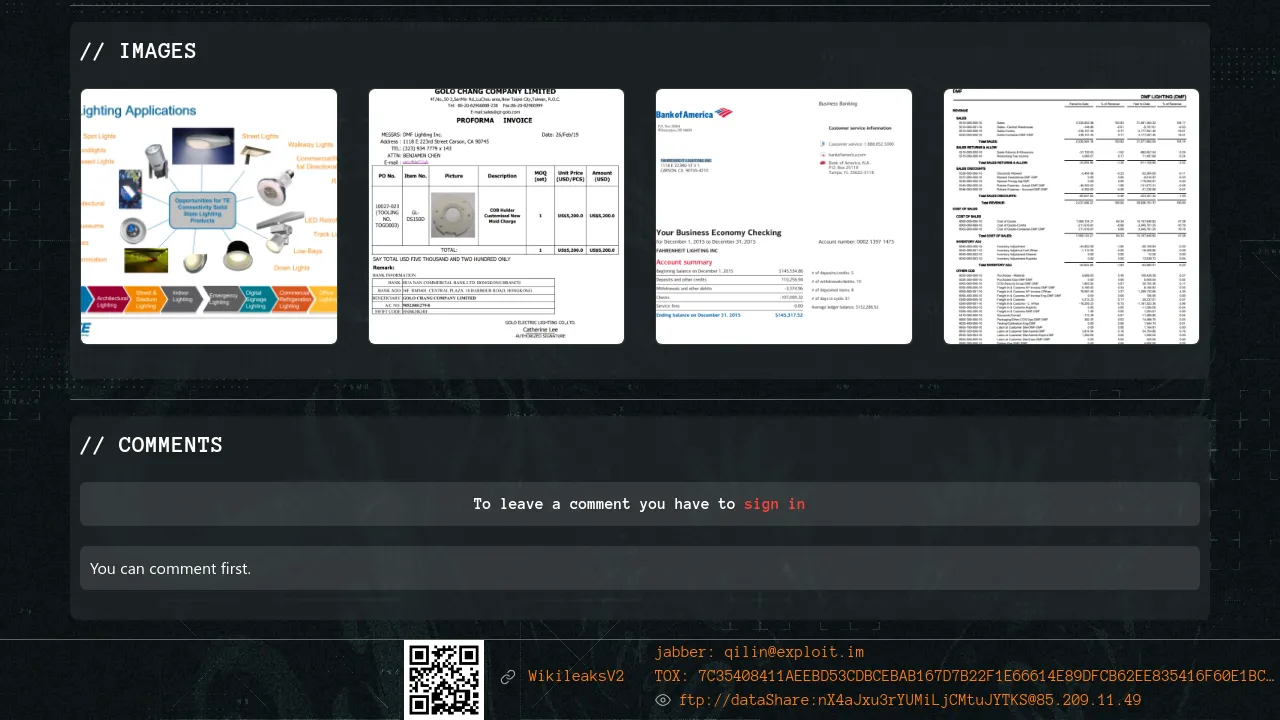
Task: Click the COB holder product picture in invoice
Action: 453,215
